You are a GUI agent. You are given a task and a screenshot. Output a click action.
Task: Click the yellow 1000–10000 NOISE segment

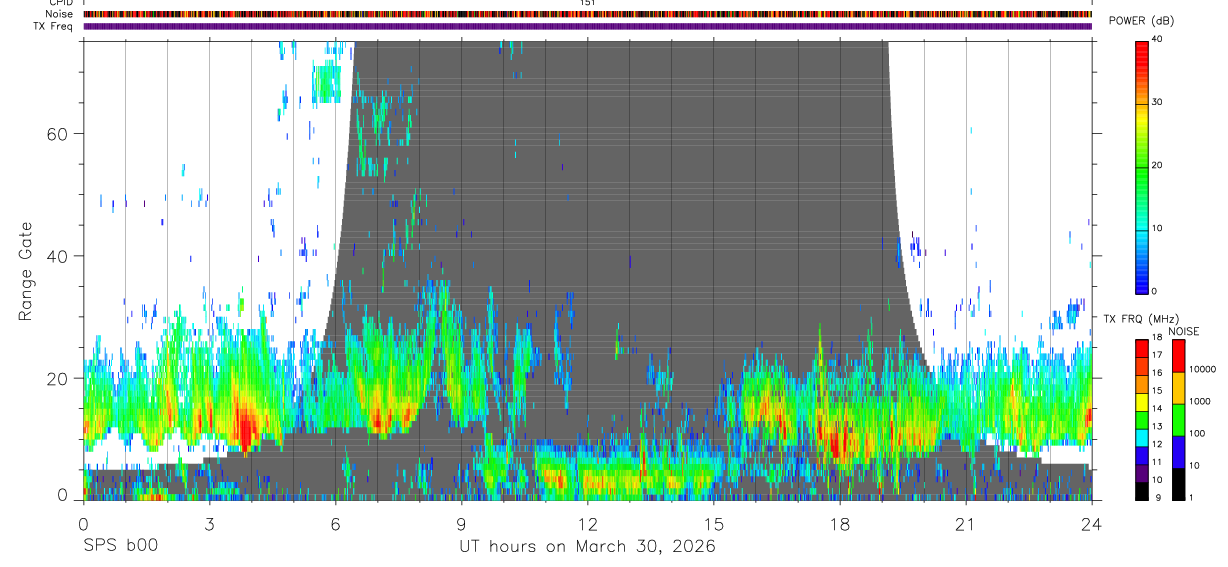(1178, 388)
